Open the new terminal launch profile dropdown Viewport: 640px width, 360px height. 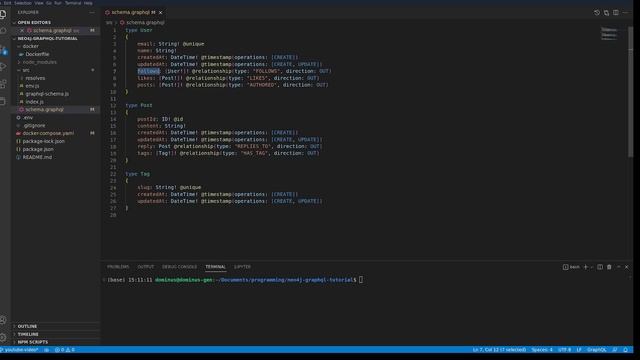(x=592, y=267)
